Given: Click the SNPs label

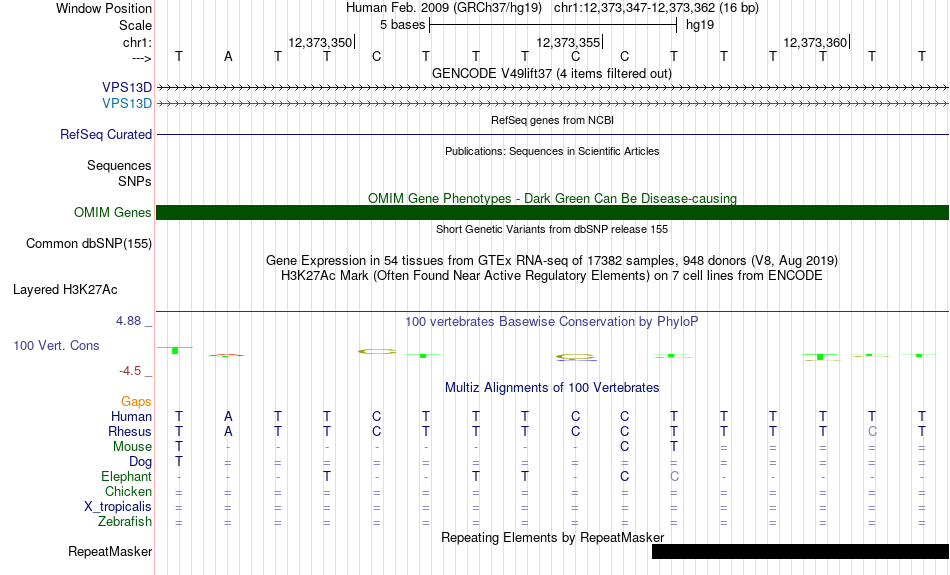Looking at the screenshot, I should (x=135, y=181).
